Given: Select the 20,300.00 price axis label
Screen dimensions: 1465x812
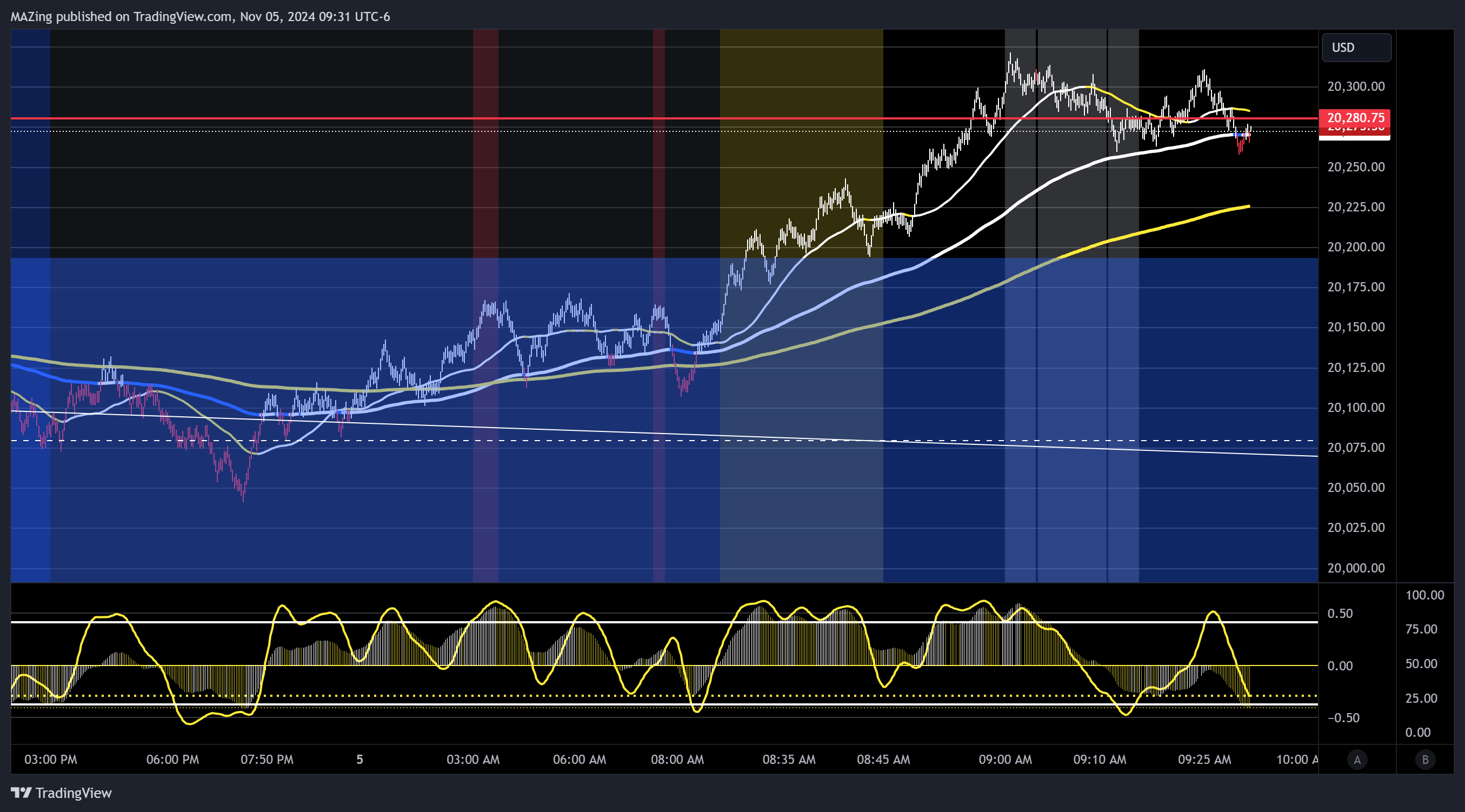Looking at the screenshot, I should pos(1356,86).
